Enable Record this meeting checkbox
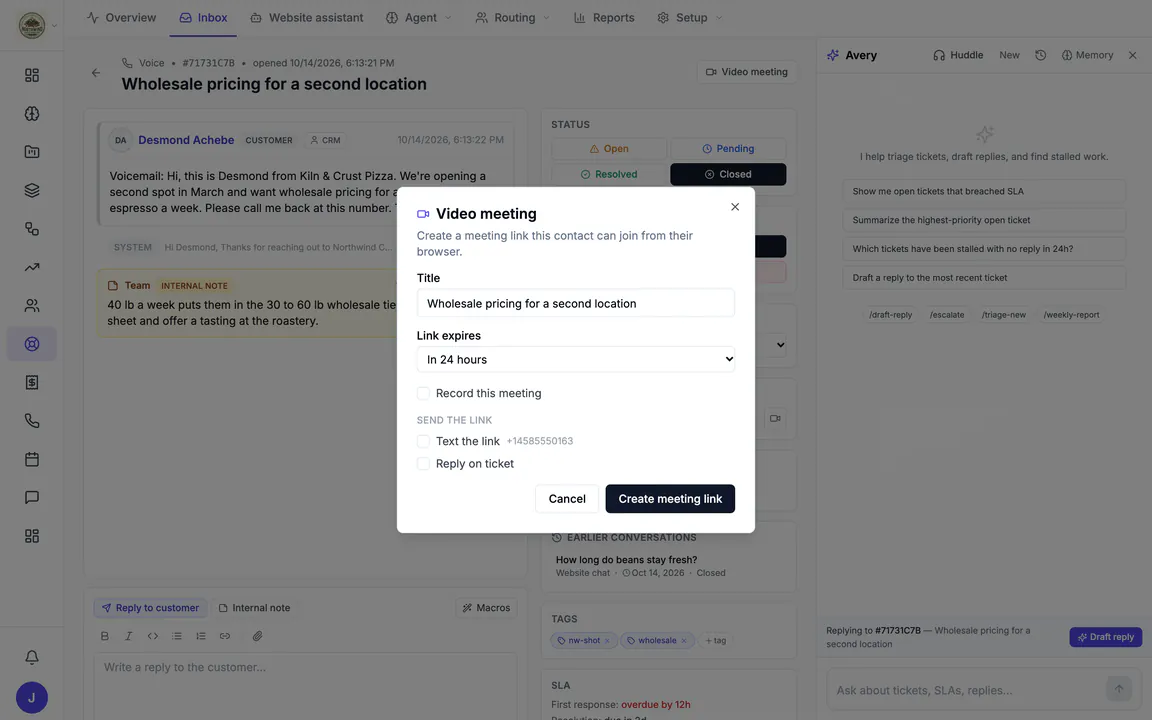The image size is (1152, 720). click(x=423, y=393)
